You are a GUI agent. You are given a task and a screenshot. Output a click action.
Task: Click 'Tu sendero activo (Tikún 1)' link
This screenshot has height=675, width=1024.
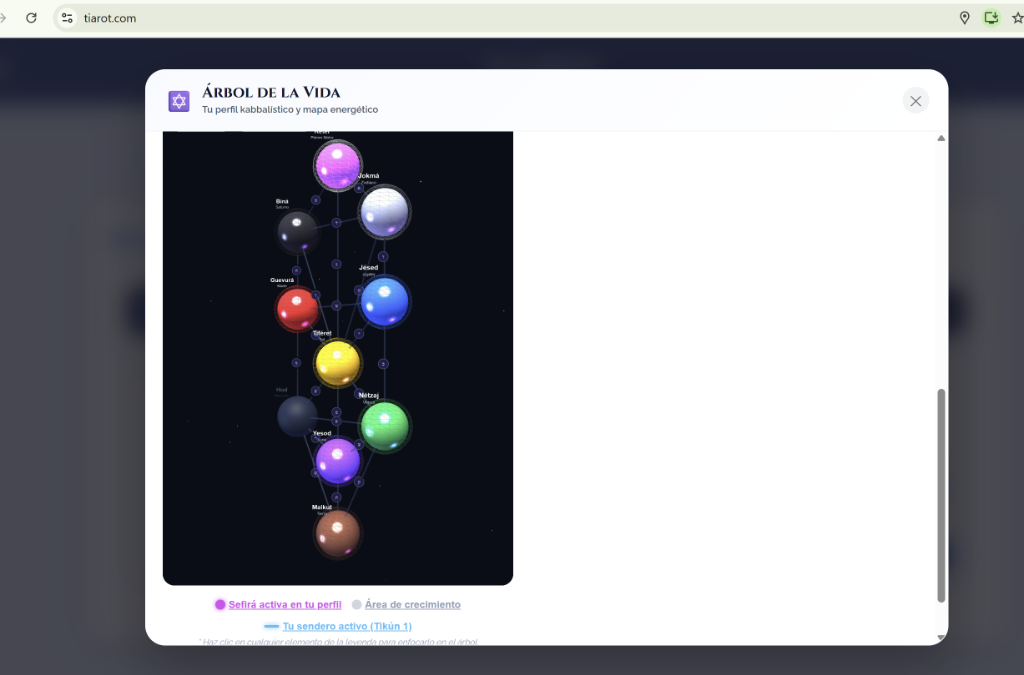[347, 626]
